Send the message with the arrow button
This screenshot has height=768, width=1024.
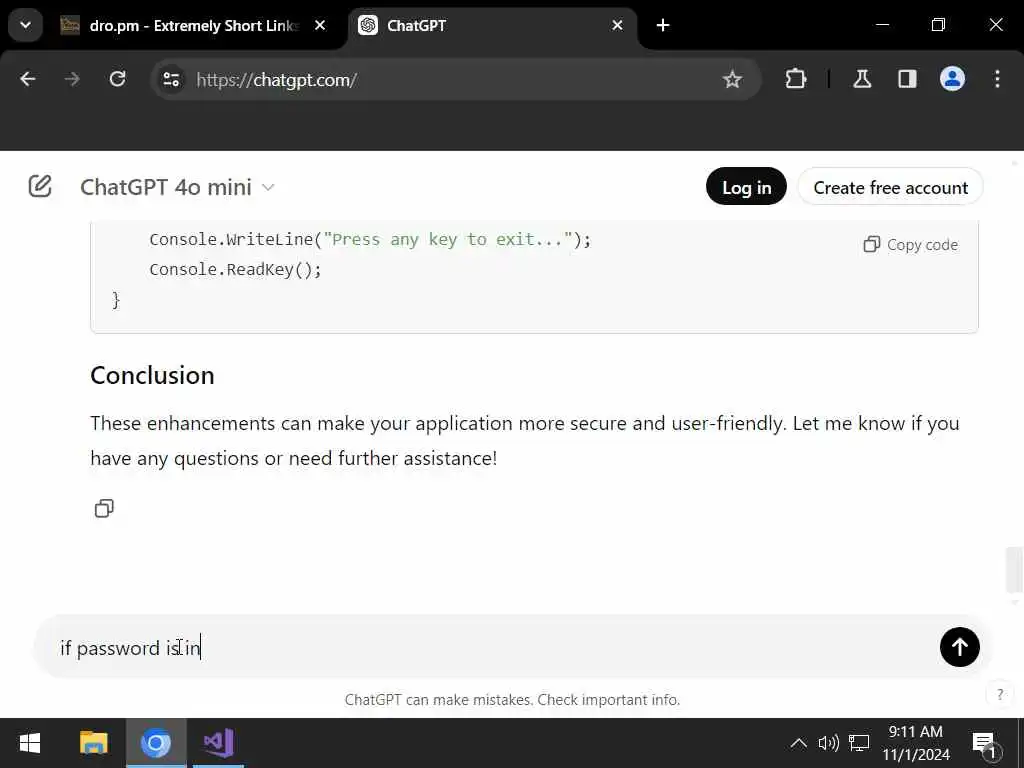[959, 647]
